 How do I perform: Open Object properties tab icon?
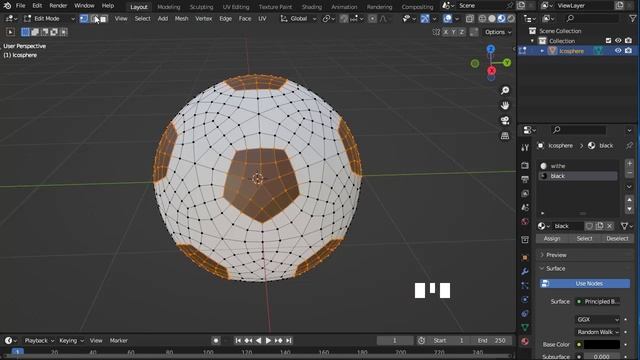point(525,258)
